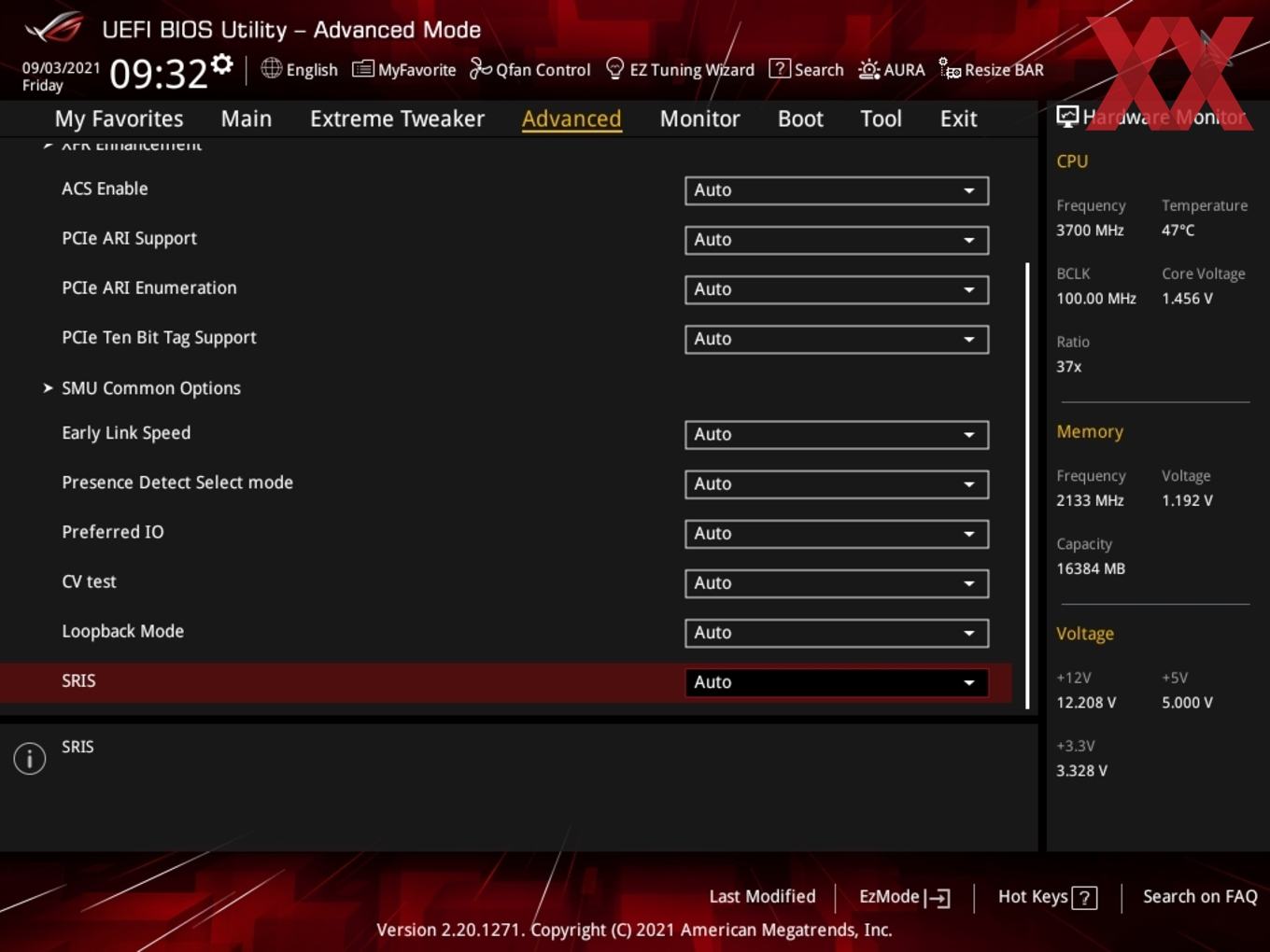Image resolution: width=1270 pixels, height=952 pixels.
Task: Select the SRIS setting row label
Action: [78, 680]
